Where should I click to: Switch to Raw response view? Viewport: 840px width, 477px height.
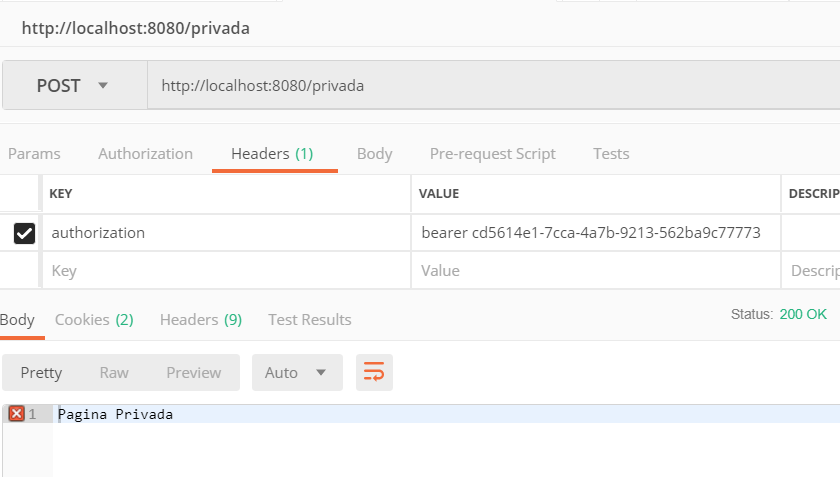click(114, 372)
